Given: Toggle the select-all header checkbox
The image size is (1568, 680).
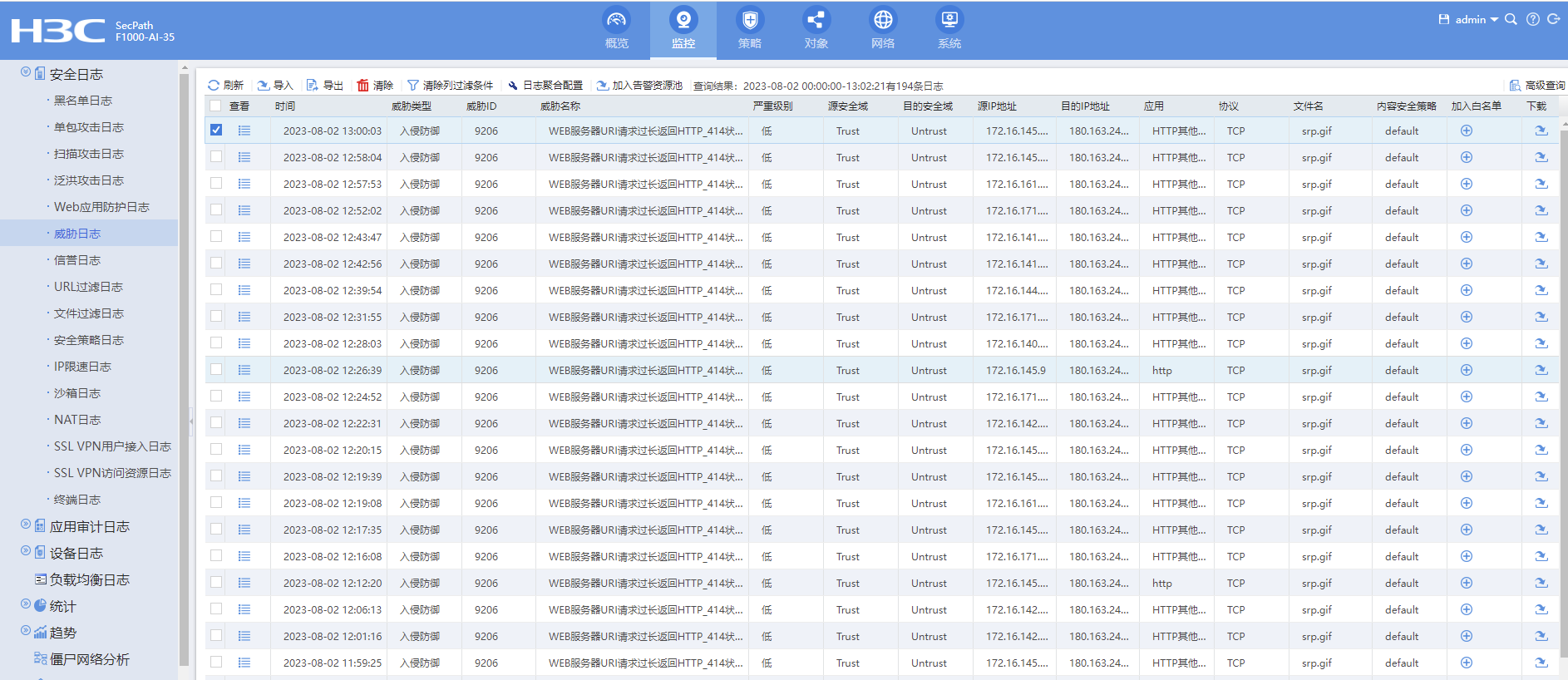Looking at the screenshot, I should (x=216, y=106).
